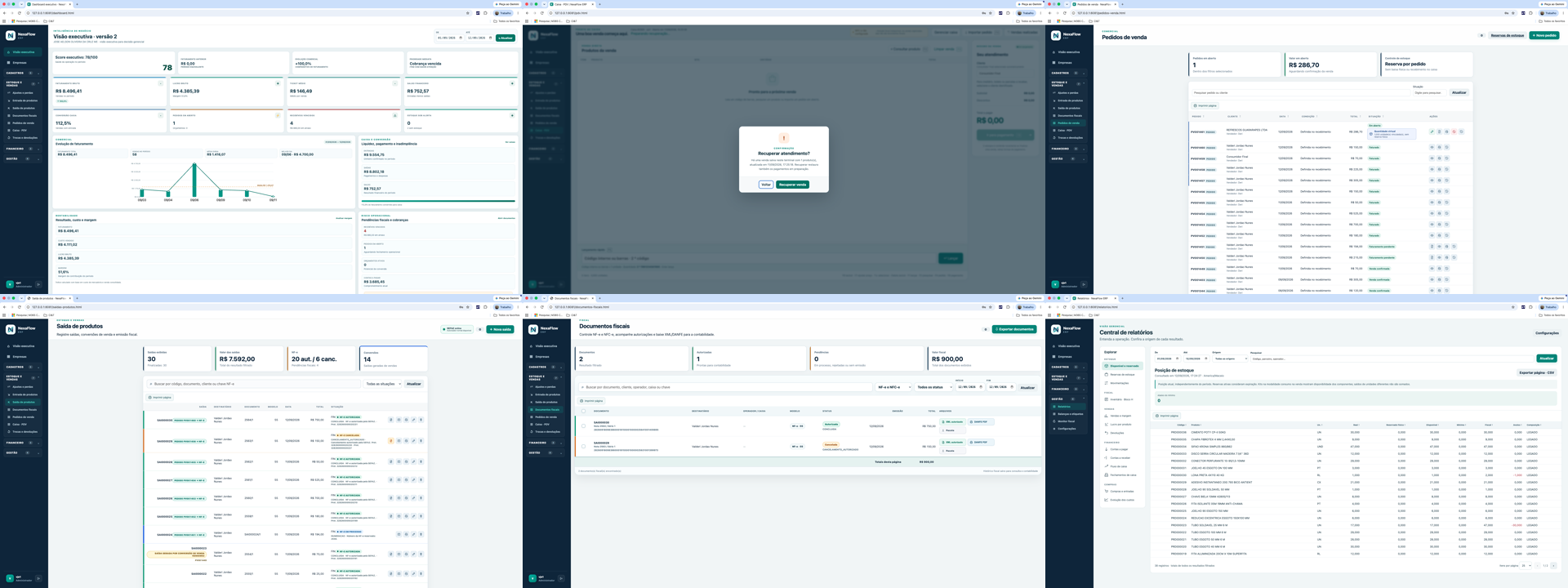The width and height of the screenshot is (1568, 588).
Task: Click the icon left of Pedidos' Reservas de estoque
Action: point(1481,35)
